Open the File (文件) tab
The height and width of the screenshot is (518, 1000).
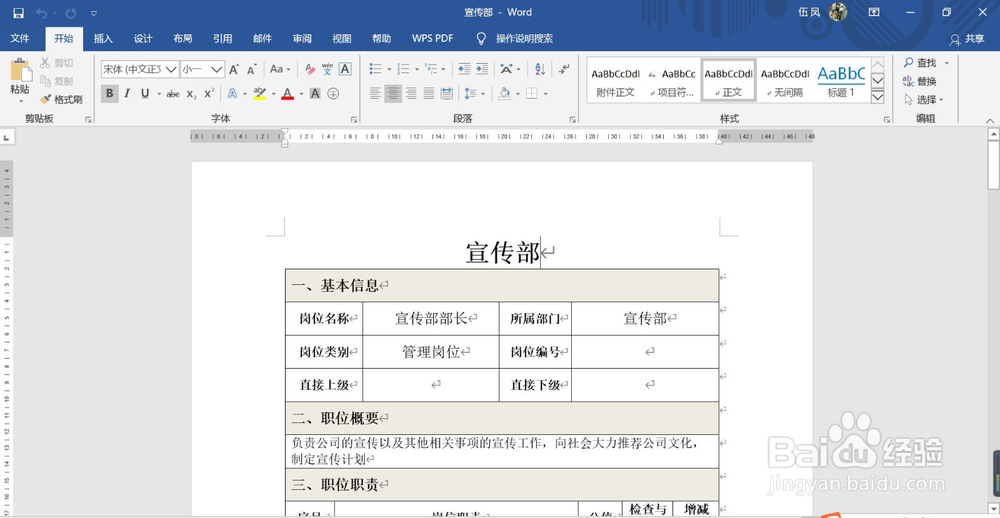point(20,39)
